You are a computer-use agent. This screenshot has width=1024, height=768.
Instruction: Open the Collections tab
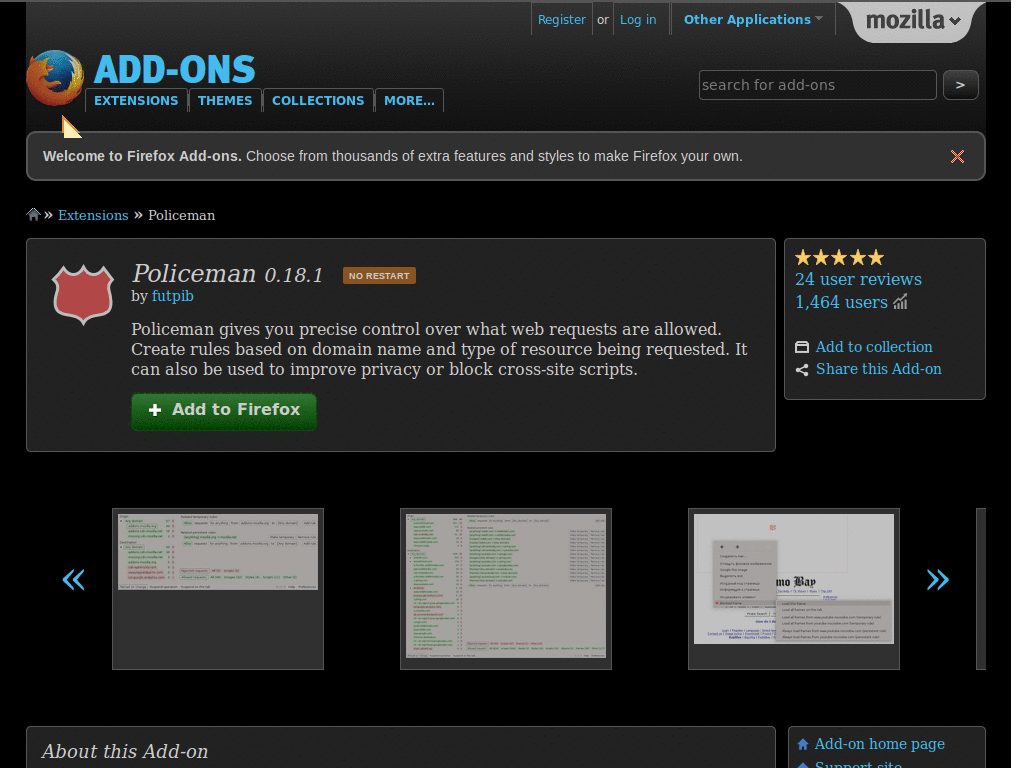pyautogui.click(x=318, y=101)
